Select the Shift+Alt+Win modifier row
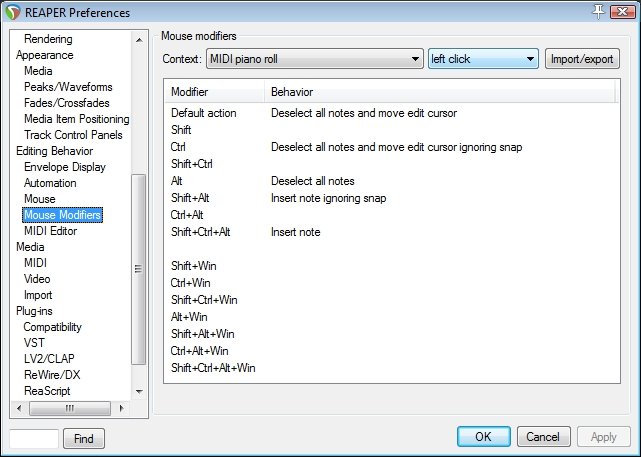 [392, 334]
